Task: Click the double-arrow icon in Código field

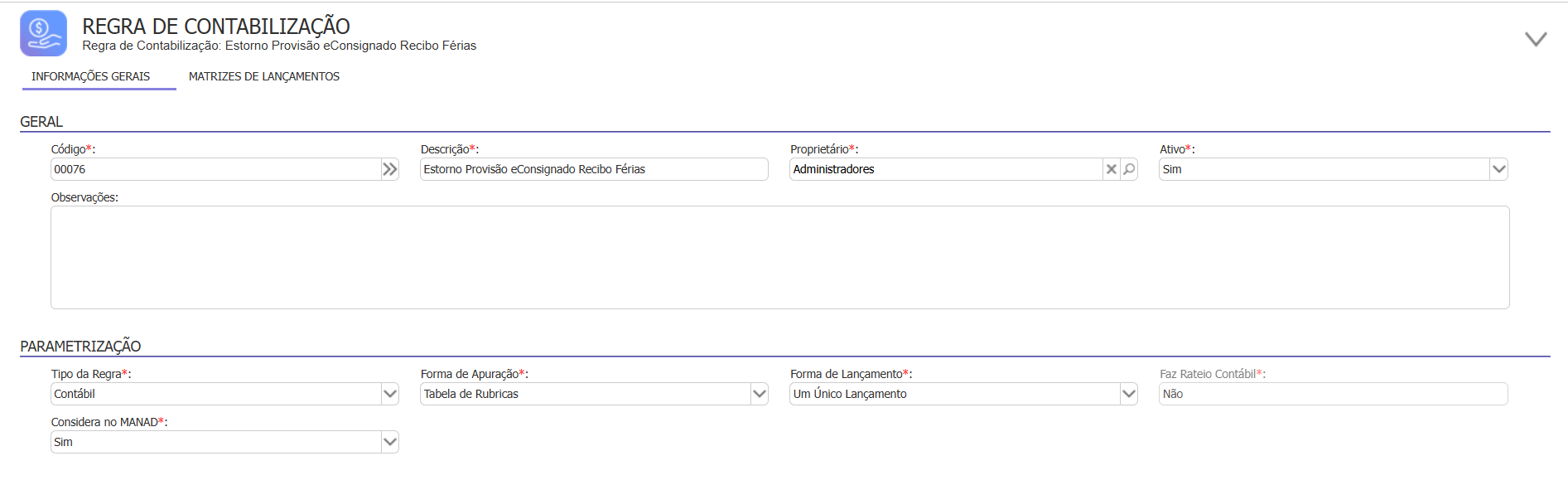Action: [x=389, y=169]
